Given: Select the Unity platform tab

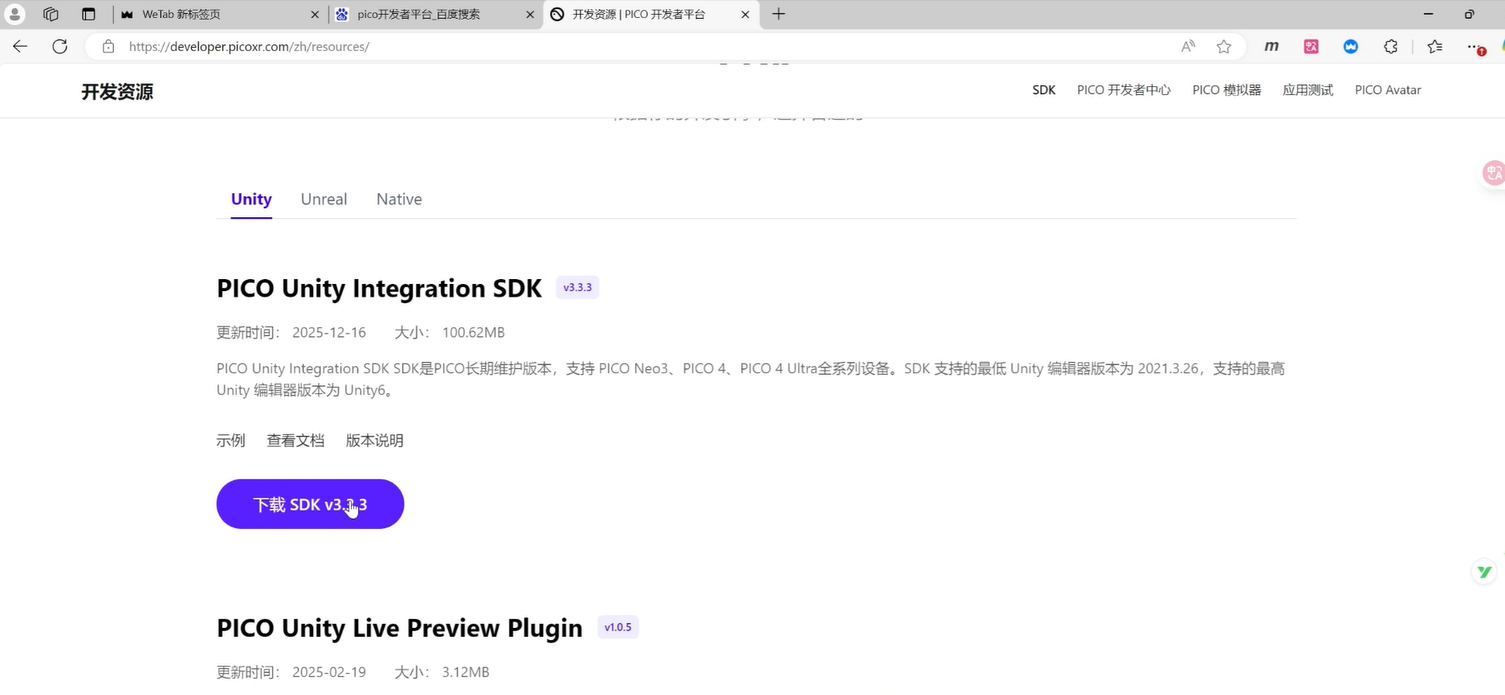Looking at the screenshot, I should click(x=251, y=199).
